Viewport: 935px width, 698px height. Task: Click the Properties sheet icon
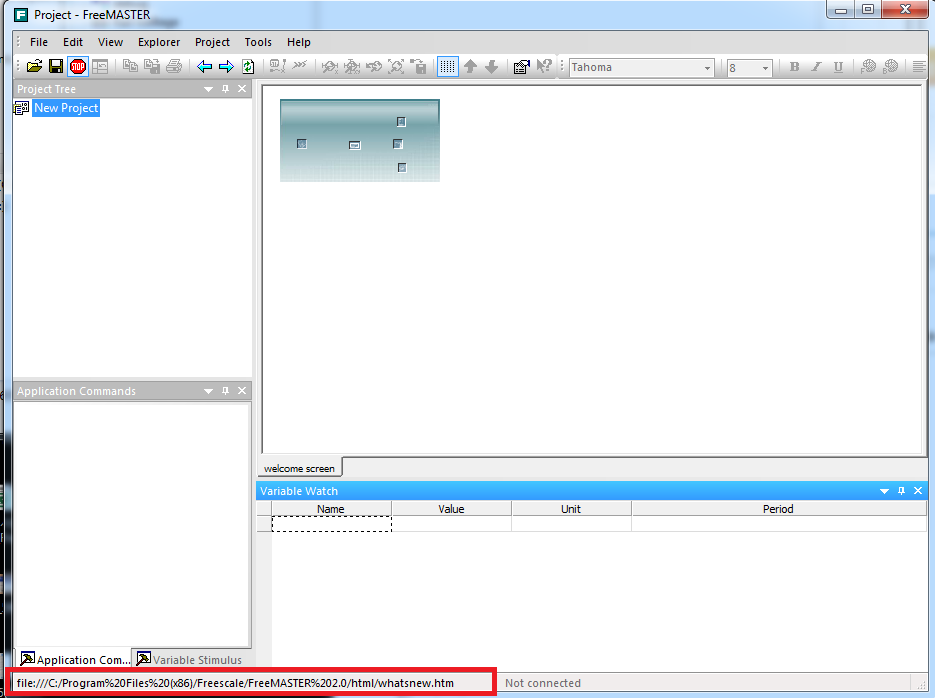point(521,66)
